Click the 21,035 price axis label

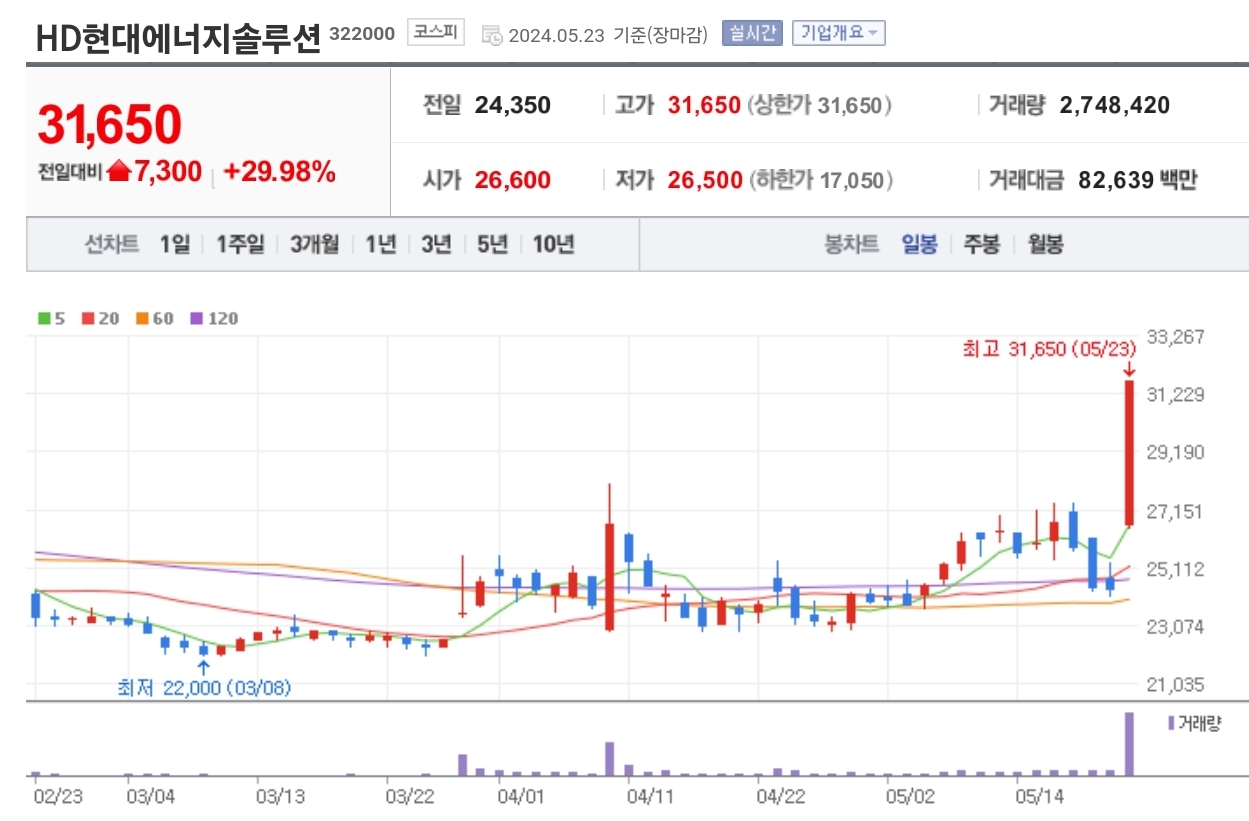tap(1176, 685)
